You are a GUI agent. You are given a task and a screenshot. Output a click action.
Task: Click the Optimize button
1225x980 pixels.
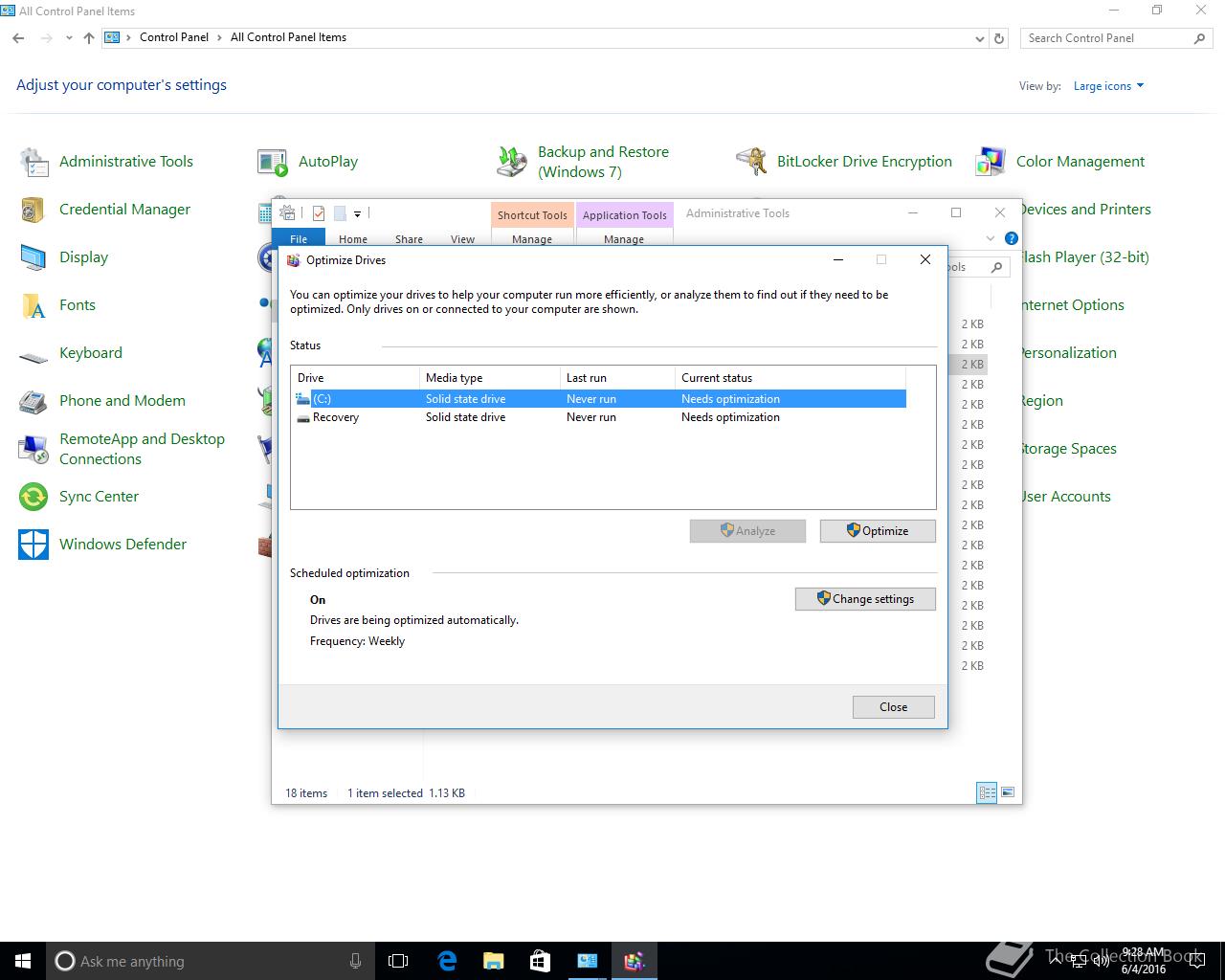[878, 531]
